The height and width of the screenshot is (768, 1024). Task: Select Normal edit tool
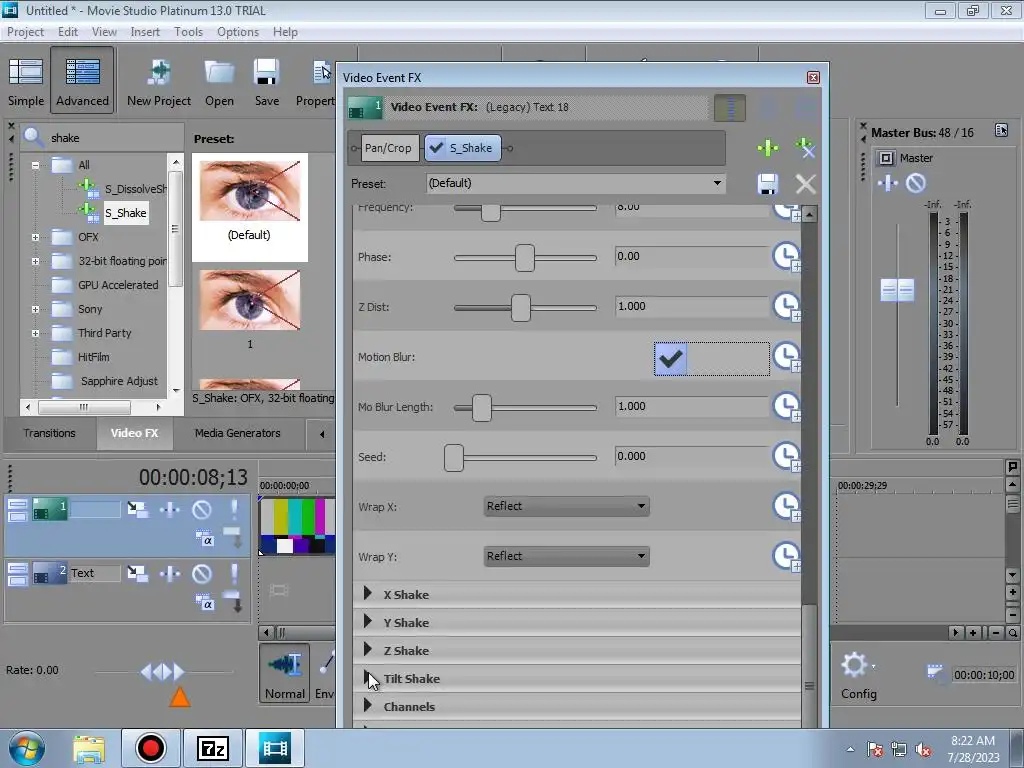(285, 673)
